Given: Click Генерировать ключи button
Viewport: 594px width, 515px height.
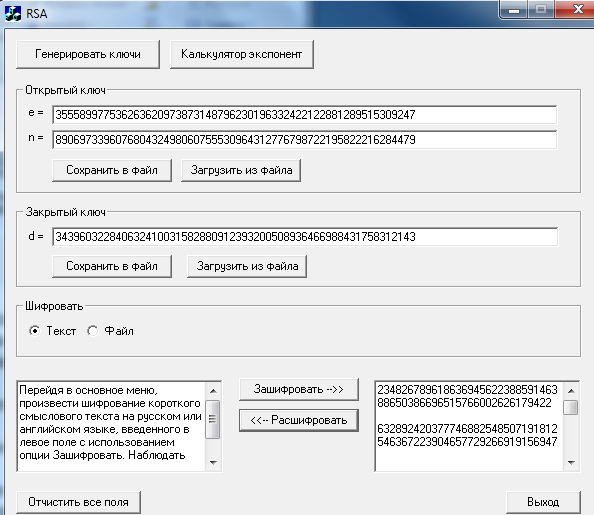Looking at the screenshot, I should (x=88, y=54).
